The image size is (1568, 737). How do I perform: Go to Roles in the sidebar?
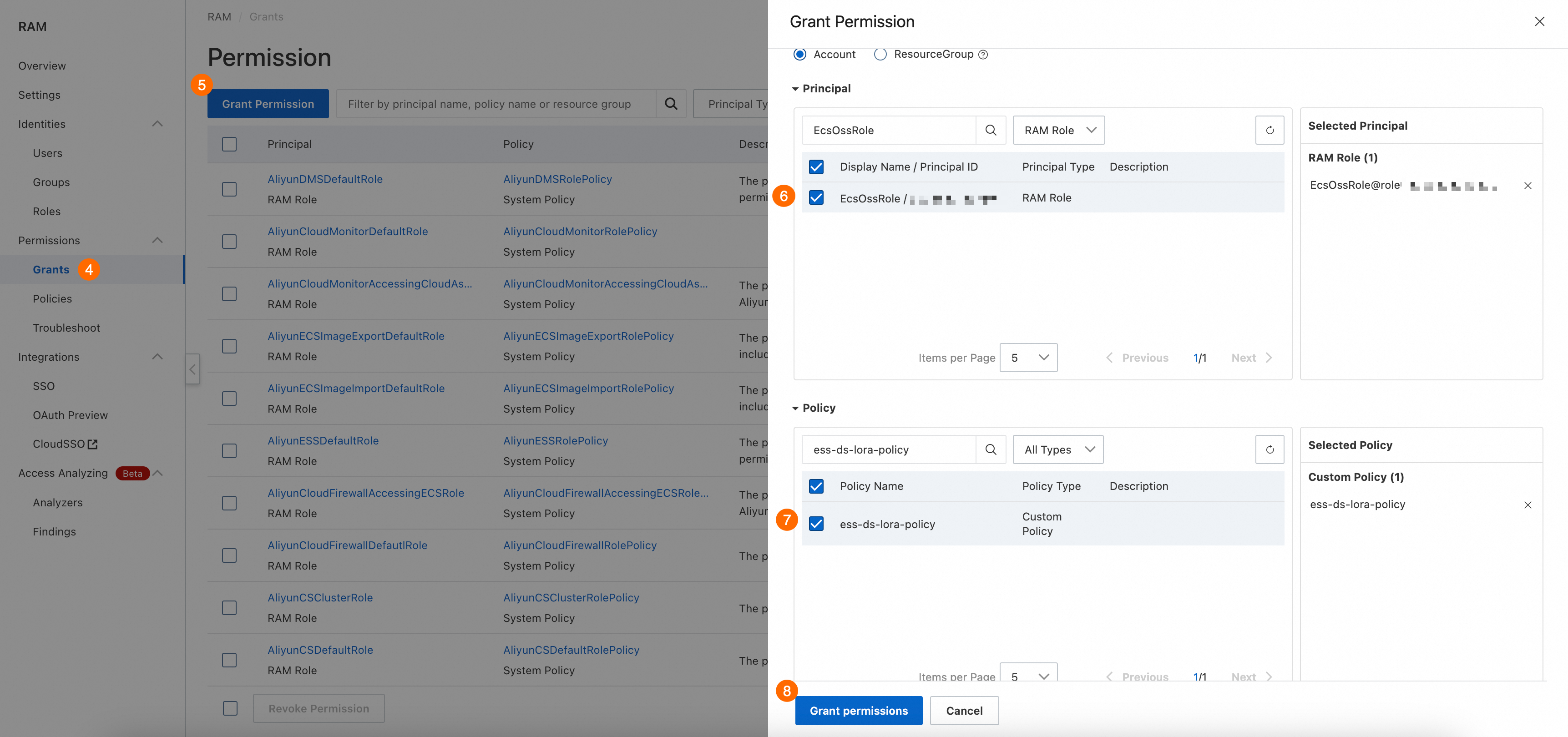pyautogui.click(x=46, y=211)
